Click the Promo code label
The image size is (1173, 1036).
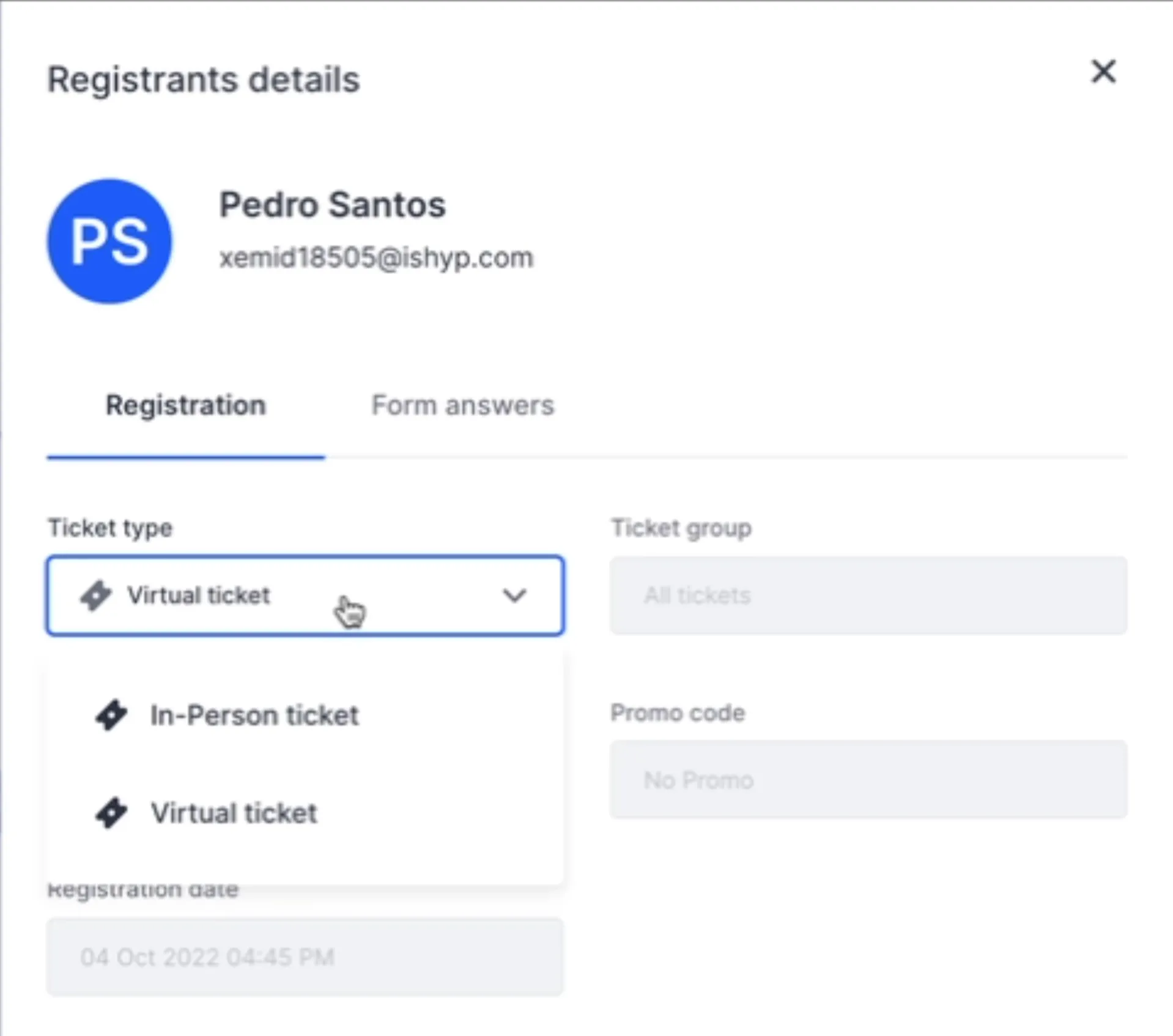tap(678, 712)
